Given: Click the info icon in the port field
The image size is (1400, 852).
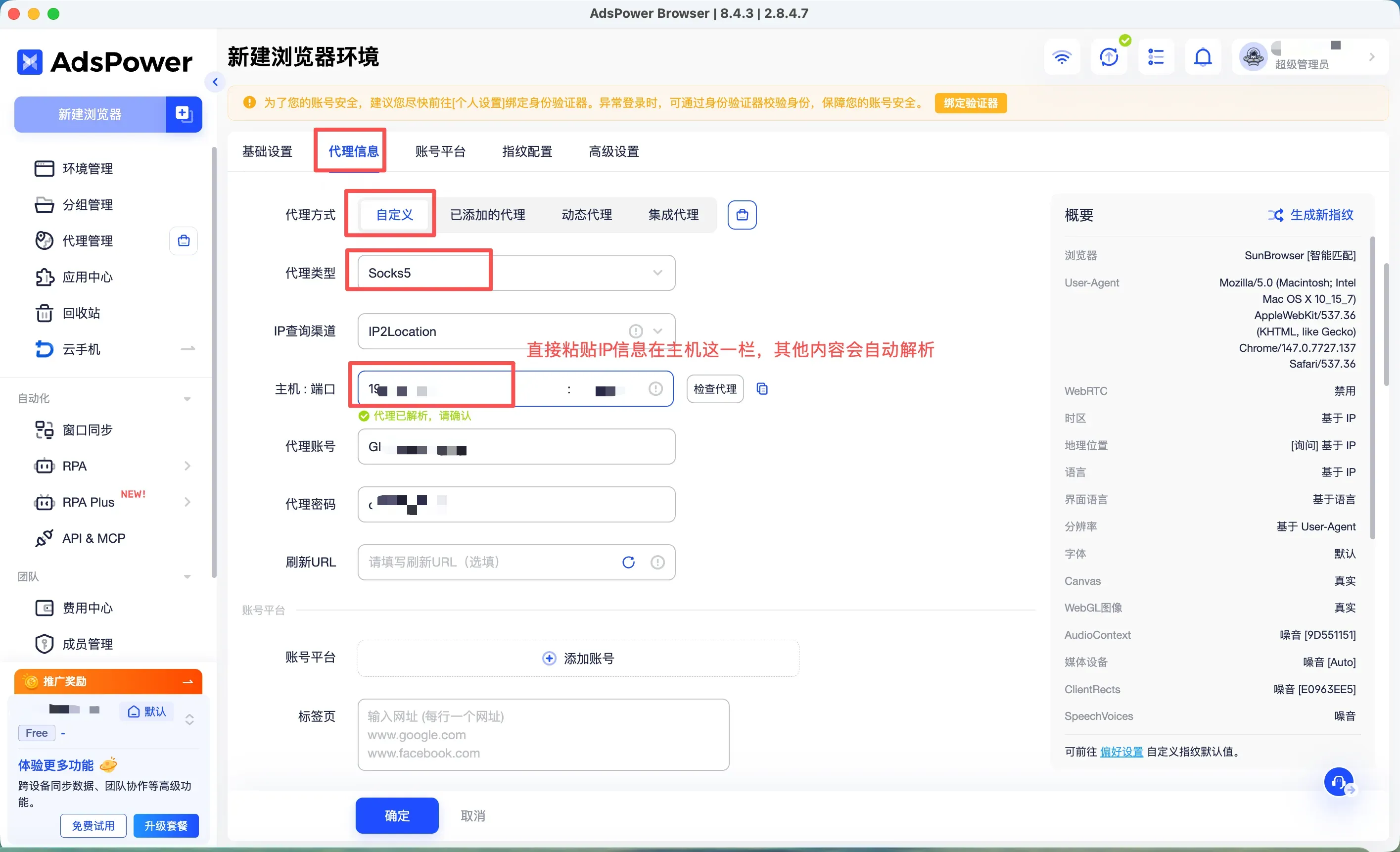Looking at the screenshot, I should point(655,388).
